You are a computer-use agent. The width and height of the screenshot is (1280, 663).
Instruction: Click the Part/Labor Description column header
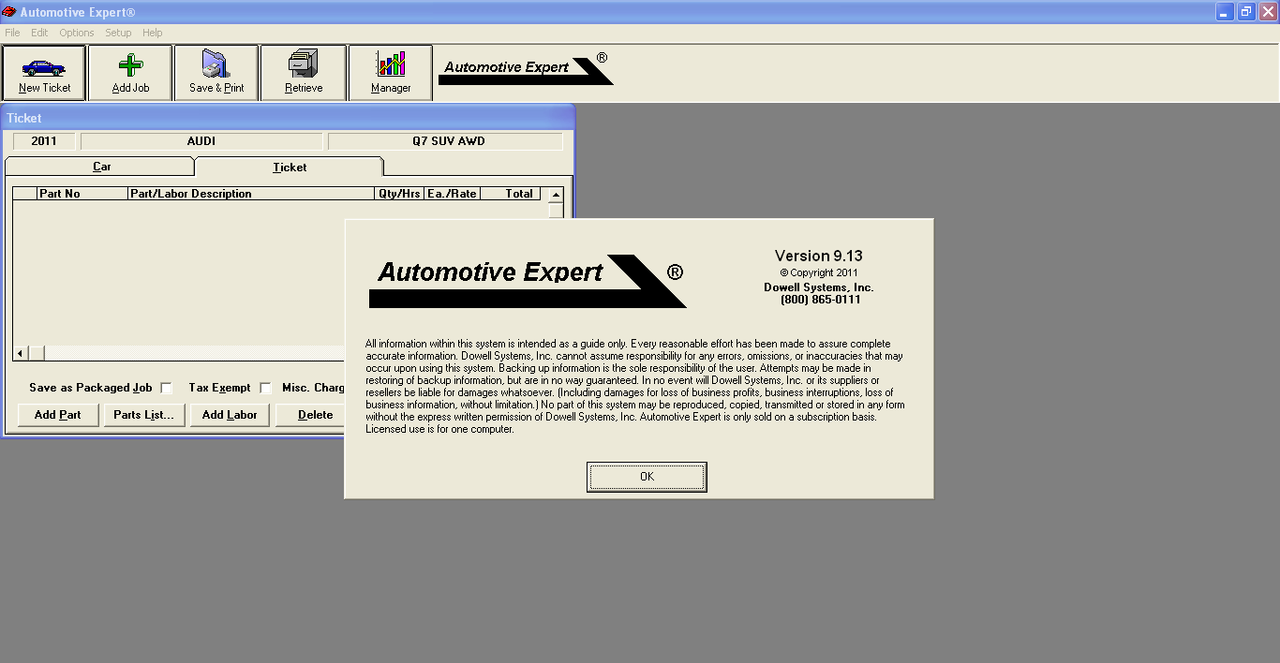click(x=251, y=194)
